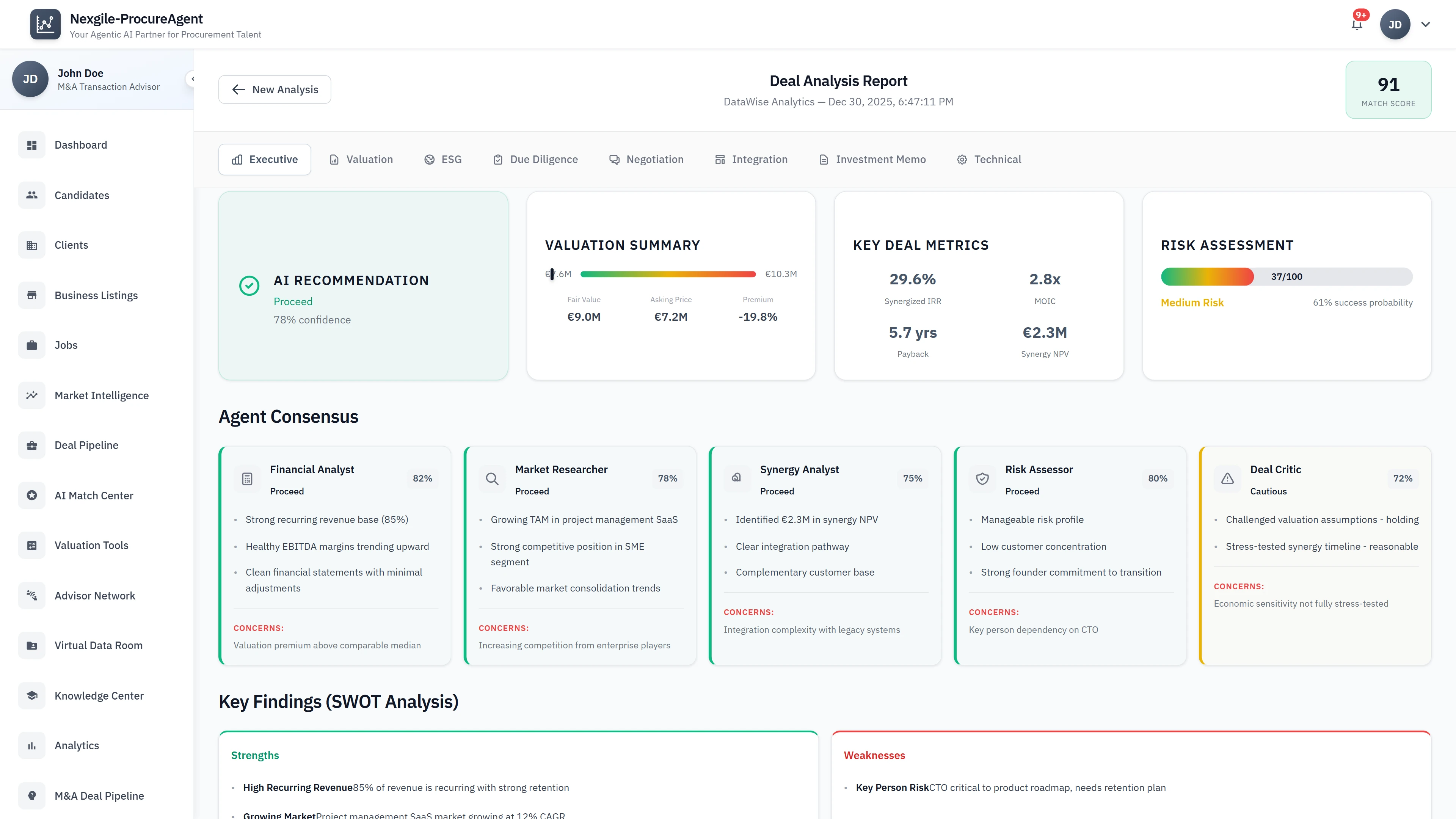The width and height of the screenshot is (1456, 819).
Task: Open the JD profile dropdown menu
Action: pyautogui.click(x=1407, y=24)
